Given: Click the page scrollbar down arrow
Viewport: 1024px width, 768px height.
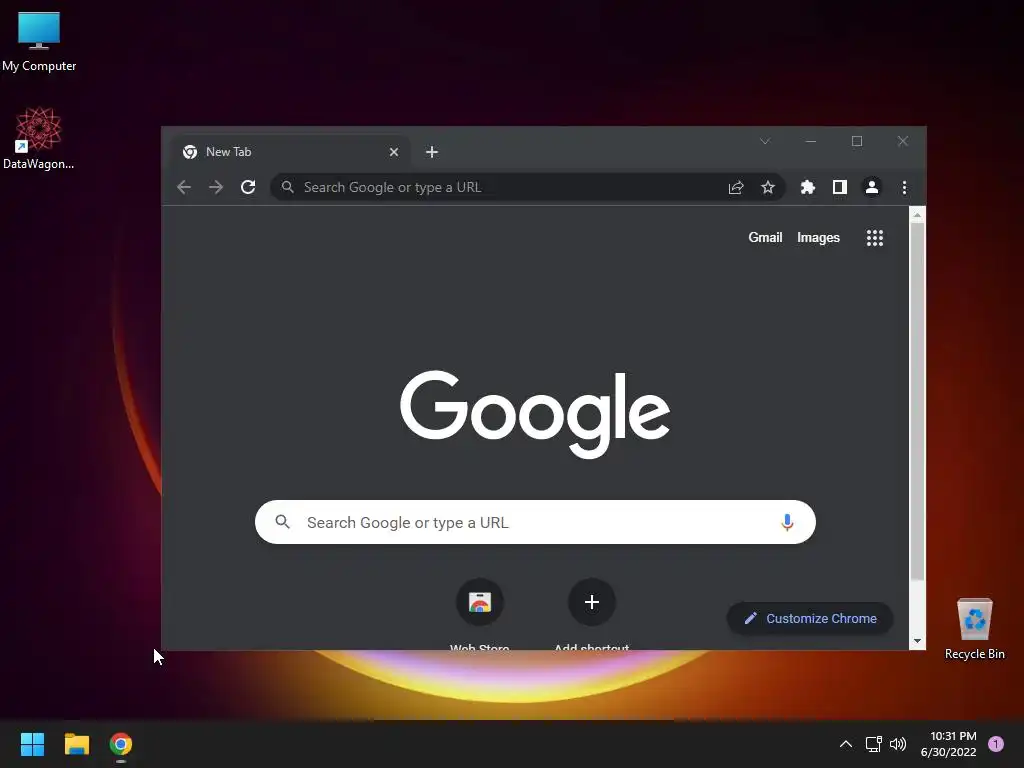Looking at the screenshot, I should (x=918, y=641).
